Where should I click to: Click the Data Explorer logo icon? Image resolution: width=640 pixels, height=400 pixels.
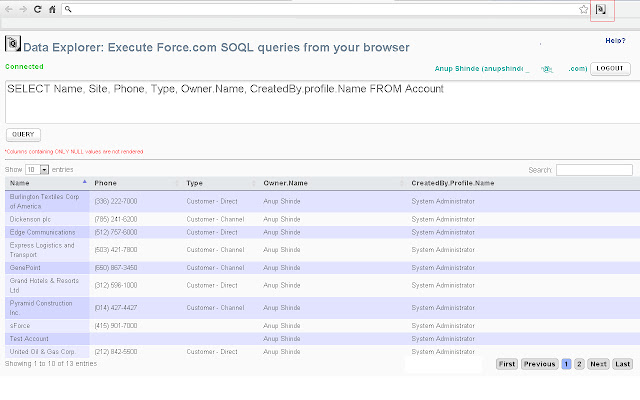coord(13,43)
